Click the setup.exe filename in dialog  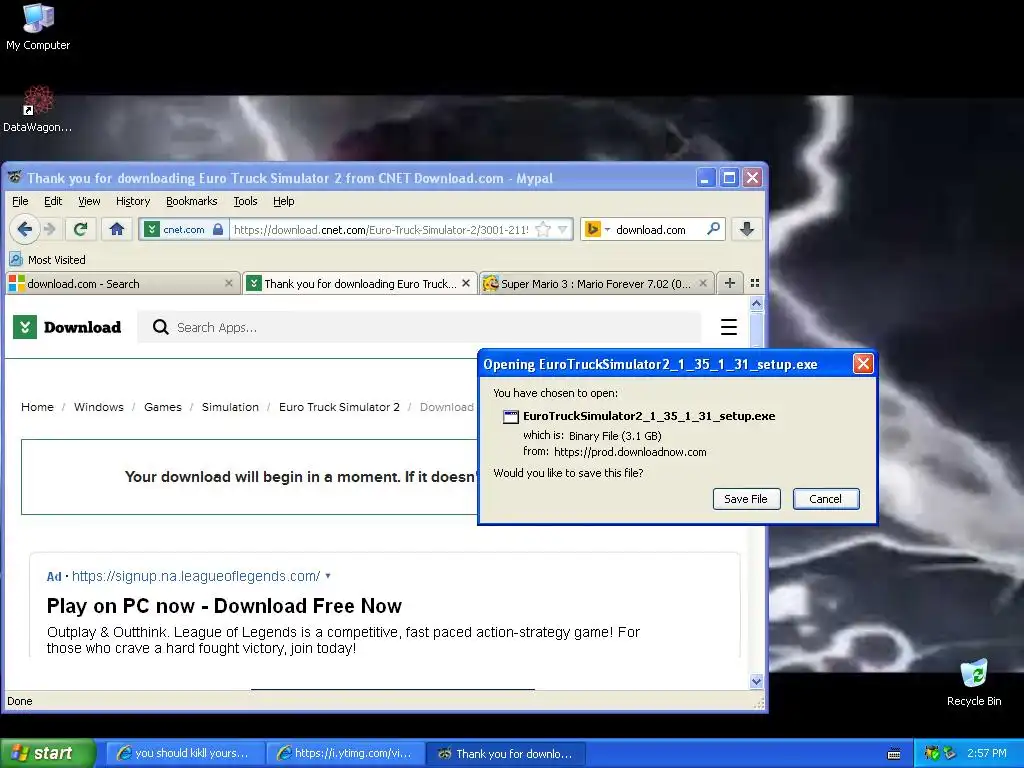pos(648,416)
